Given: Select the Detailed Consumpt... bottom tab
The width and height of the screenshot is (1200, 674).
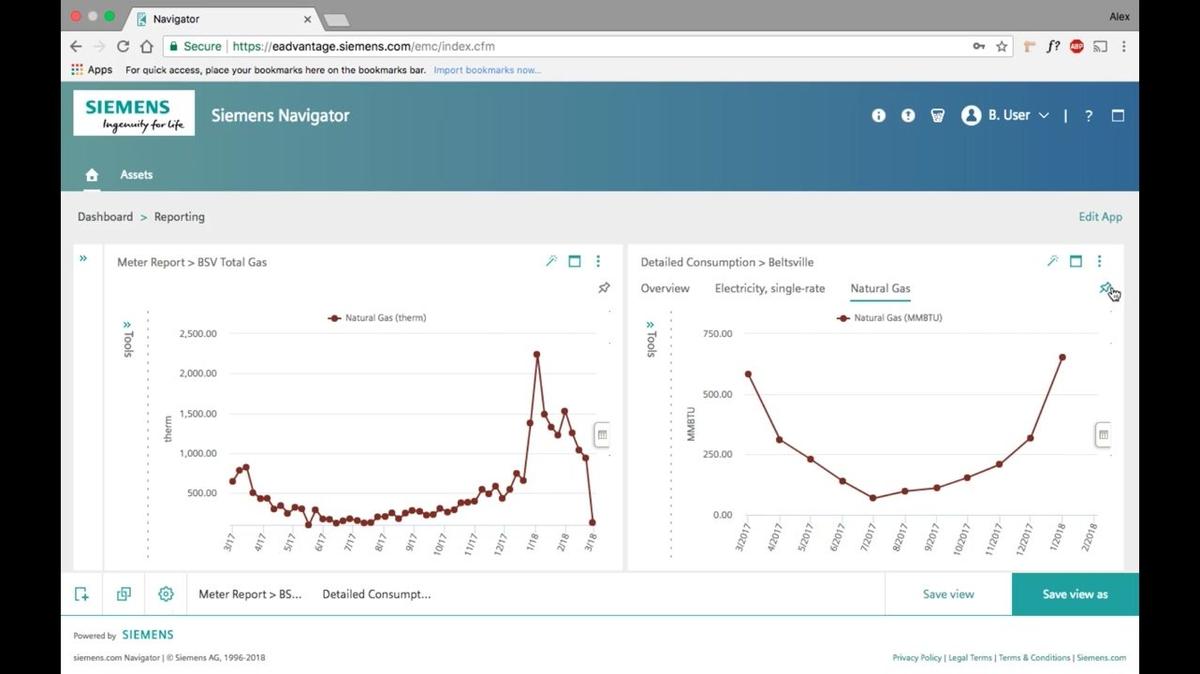Looking at the screenshot, I should 376,594.
